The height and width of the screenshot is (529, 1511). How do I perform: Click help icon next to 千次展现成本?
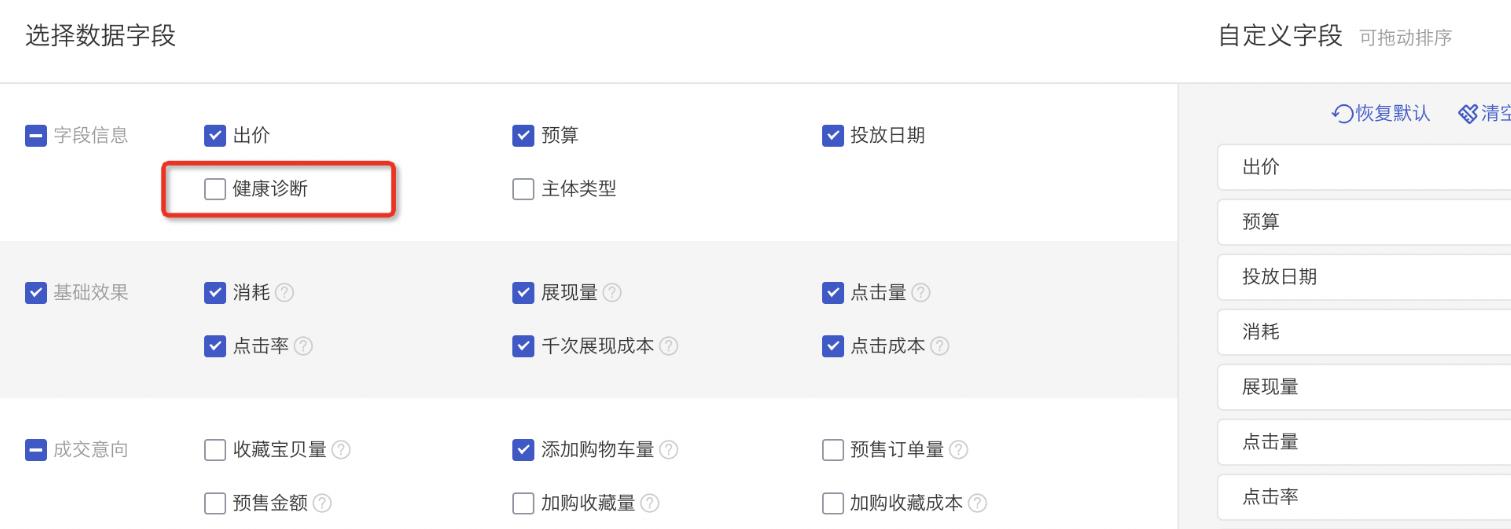pos(670,345)
